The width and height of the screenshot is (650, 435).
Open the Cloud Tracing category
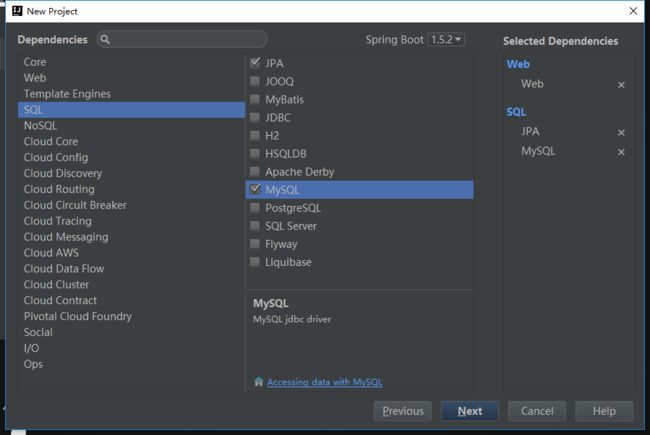click(x=131, y=221)
